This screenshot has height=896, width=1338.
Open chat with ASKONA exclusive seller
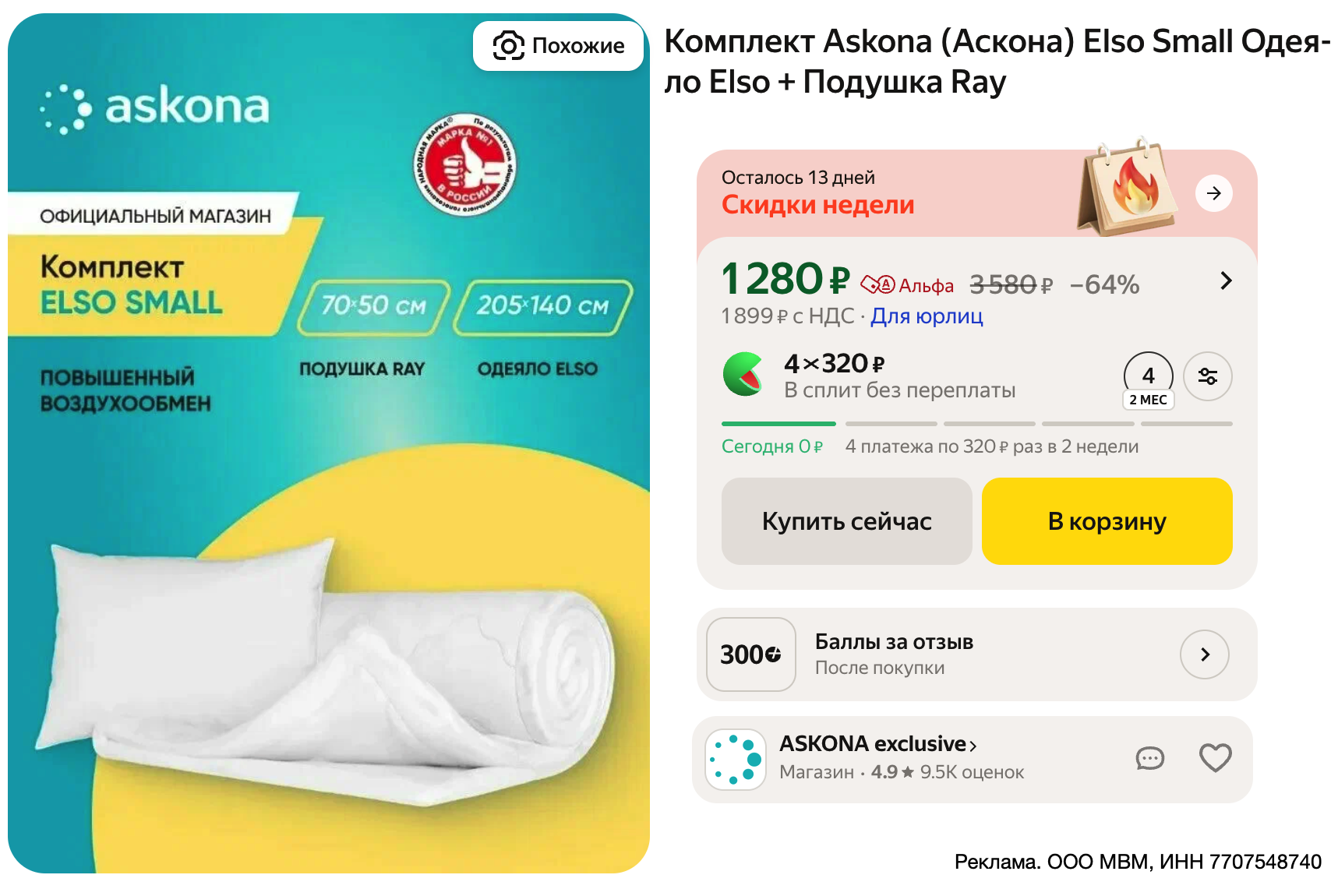pyautogui.click(x=1149, y=758)
